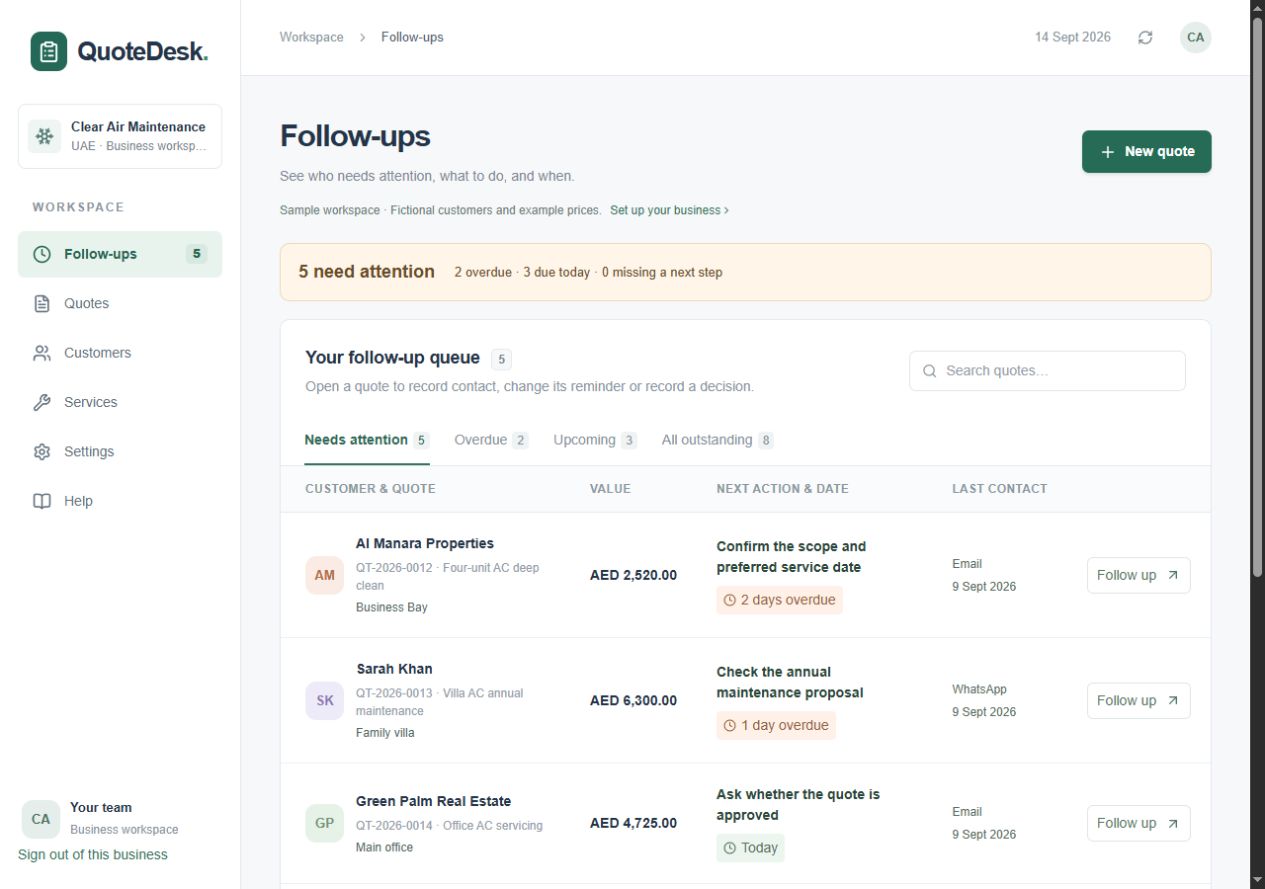Open Help in the sidebar
Viewport: 1265px width, 889px height.
tap(120, 501)
